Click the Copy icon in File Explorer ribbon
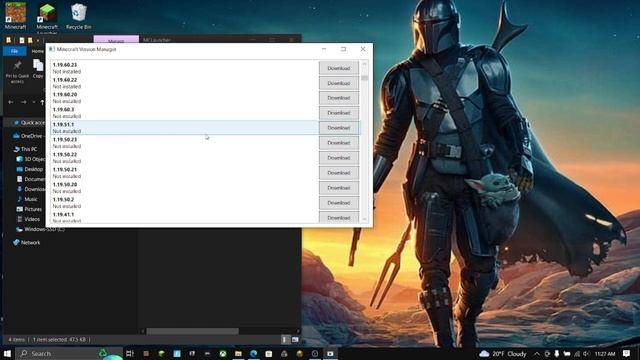Viewport: 640px width, 360px height. tap(38, 69)
